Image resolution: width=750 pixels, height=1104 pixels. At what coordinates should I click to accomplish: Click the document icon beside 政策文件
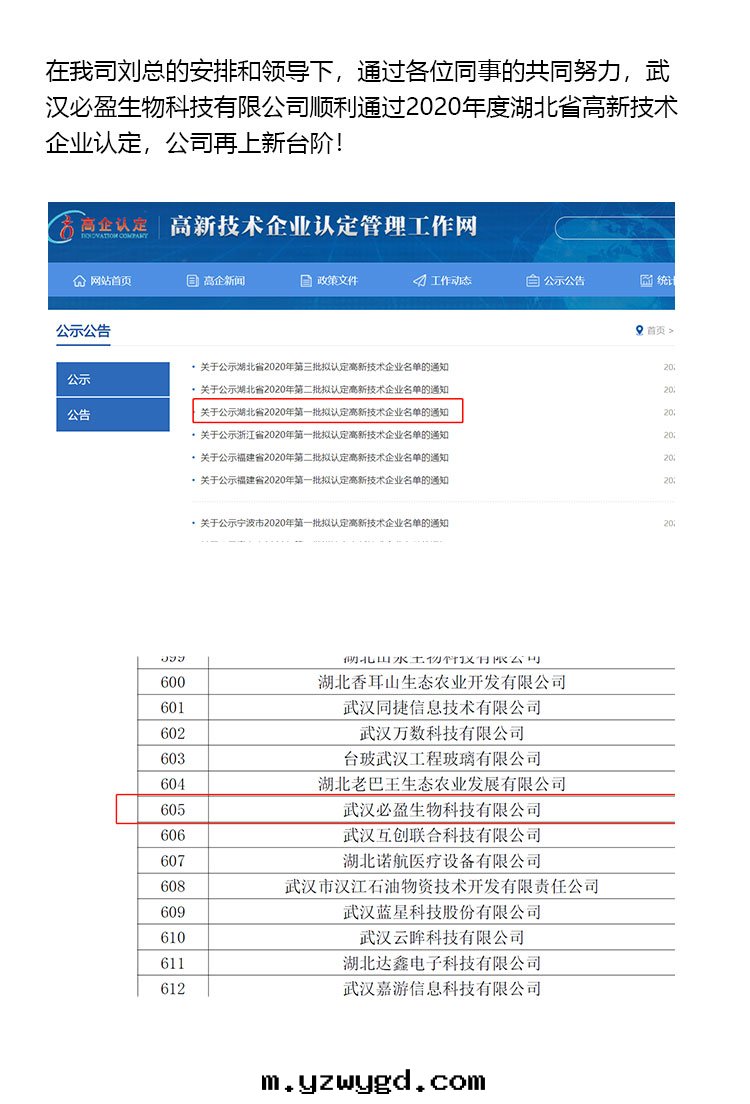click(306, 281)
